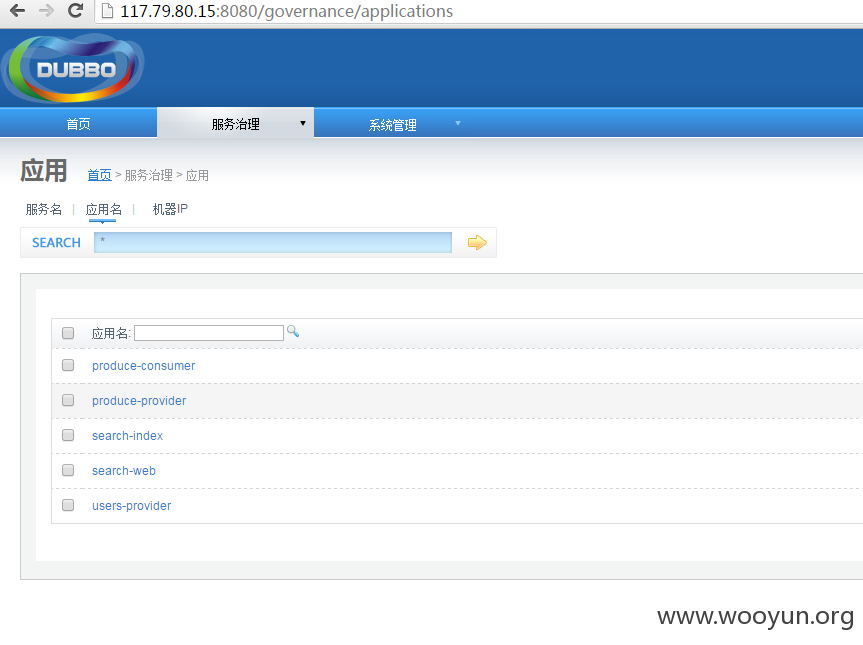Click the 应用名 filter text box

pos(209,333)
